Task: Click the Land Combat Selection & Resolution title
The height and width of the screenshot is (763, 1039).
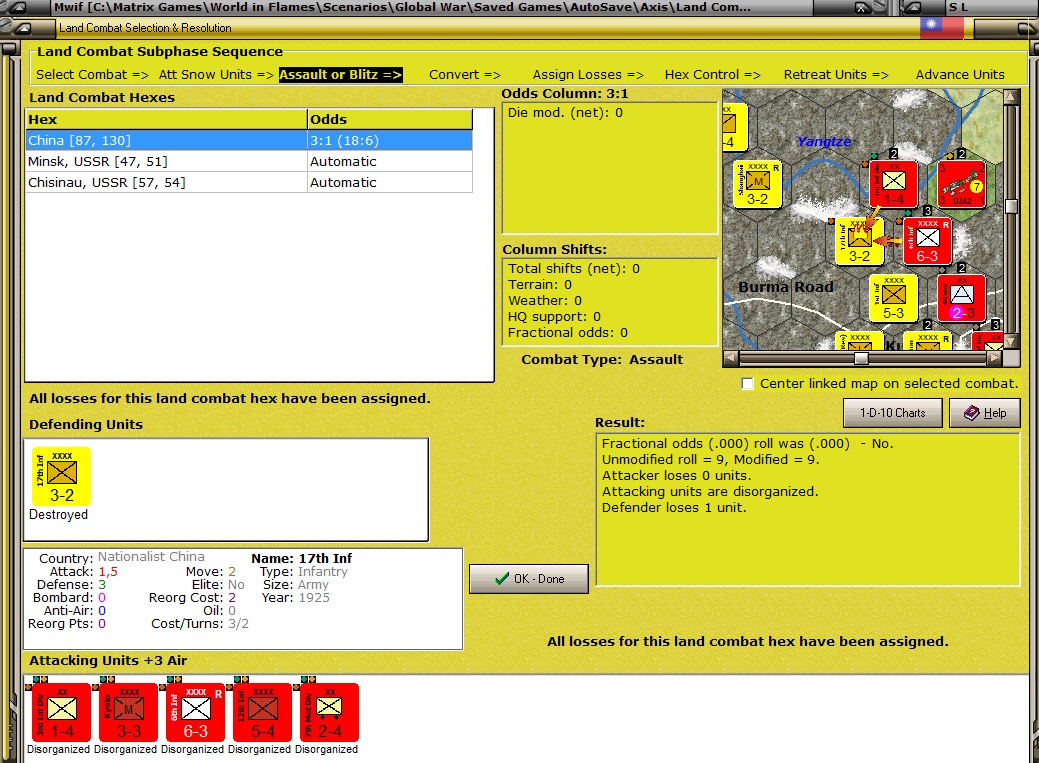Action: (x=145, y=28)
